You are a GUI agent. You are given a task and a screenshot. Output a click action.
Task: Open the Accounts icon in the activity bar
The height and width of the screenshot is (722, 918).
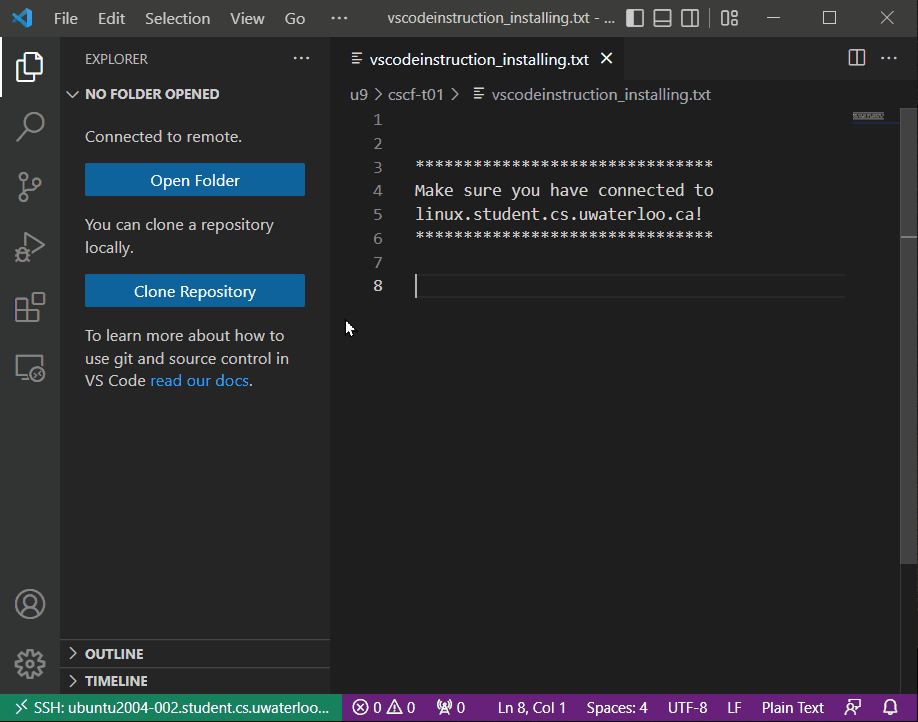(29, 604)
